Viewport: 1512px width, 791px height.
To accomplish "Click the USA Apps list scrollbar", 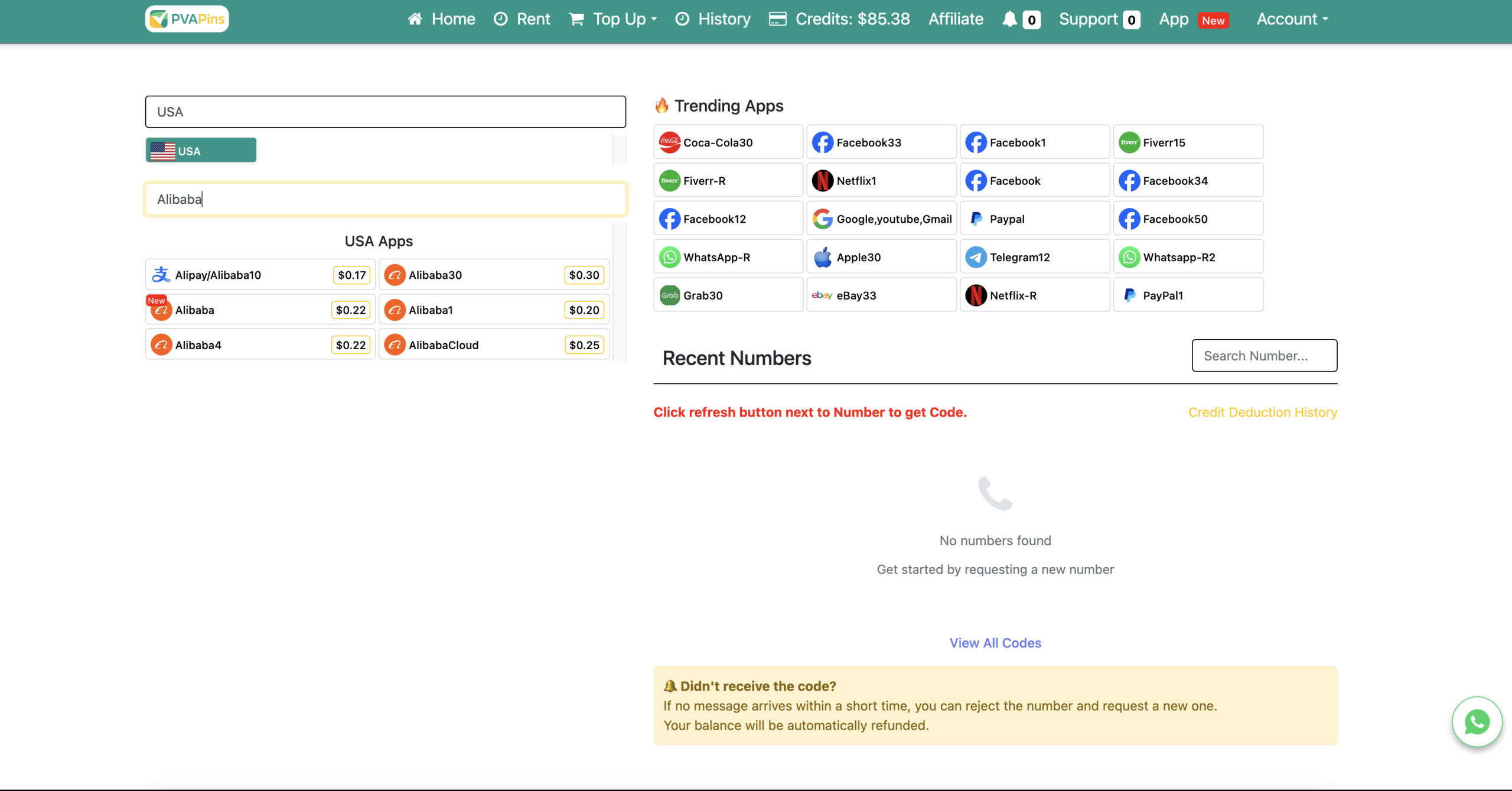I will point(619,292).
